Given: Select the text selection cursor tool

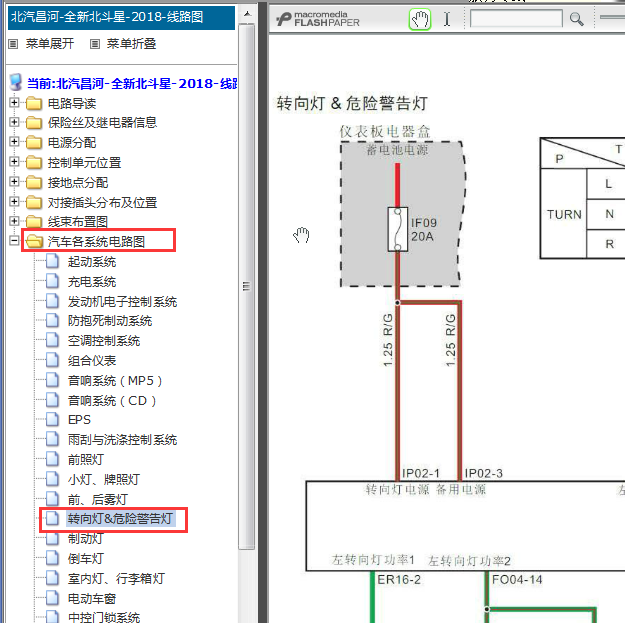Looking at the screenshot, I should pos(447,19).
